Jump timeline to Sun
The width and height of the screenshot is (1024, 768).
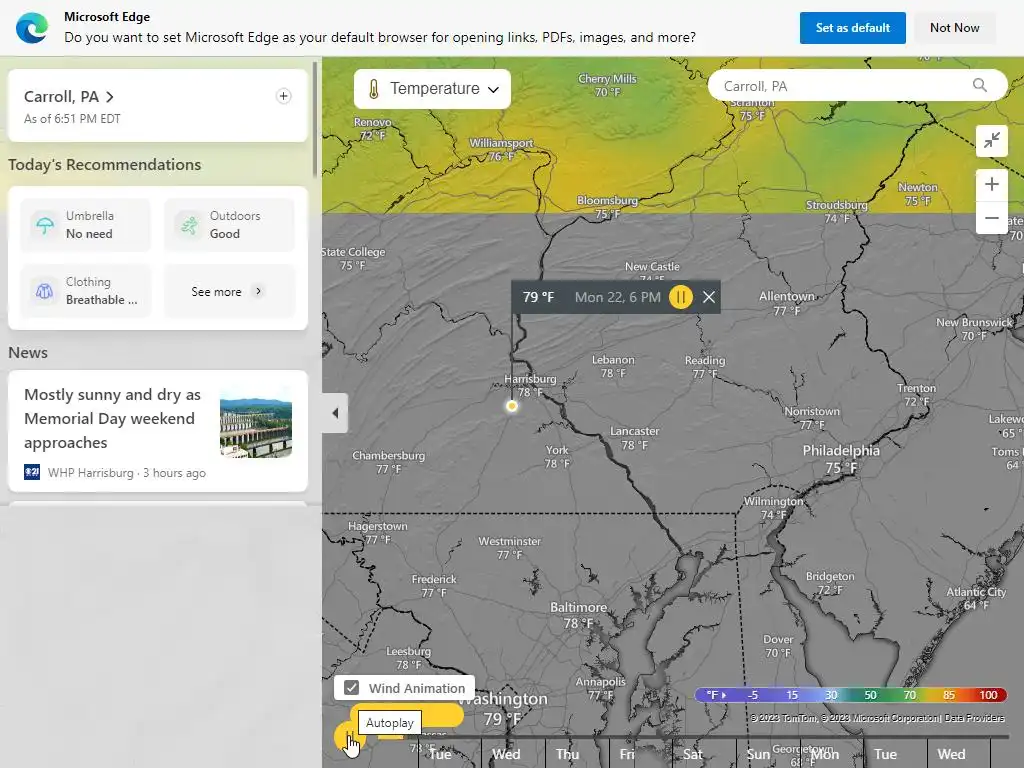point(758,754)
